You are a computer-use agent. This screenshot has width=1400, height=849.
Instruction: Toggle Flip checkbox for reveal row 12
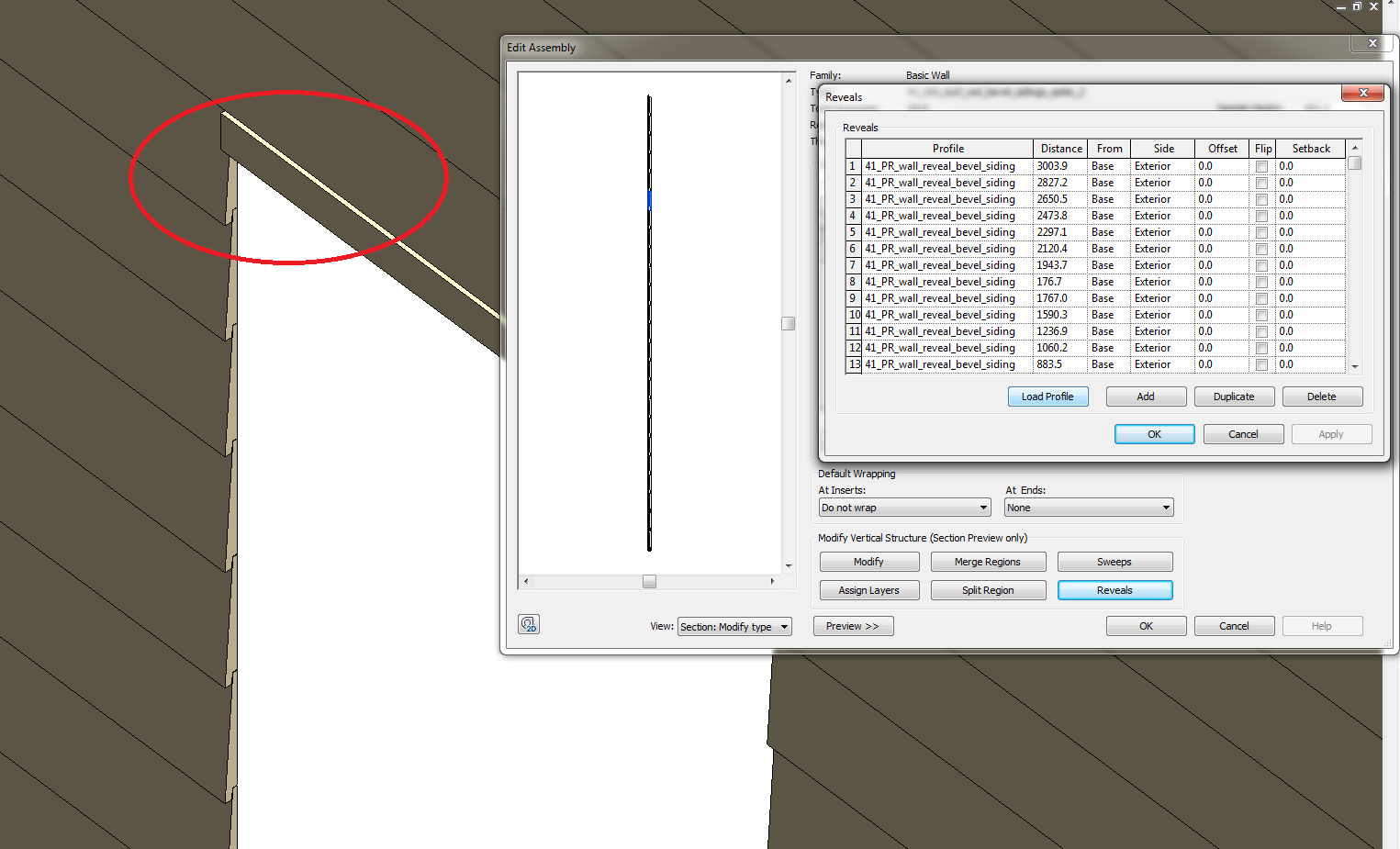tap(1261, 348)
